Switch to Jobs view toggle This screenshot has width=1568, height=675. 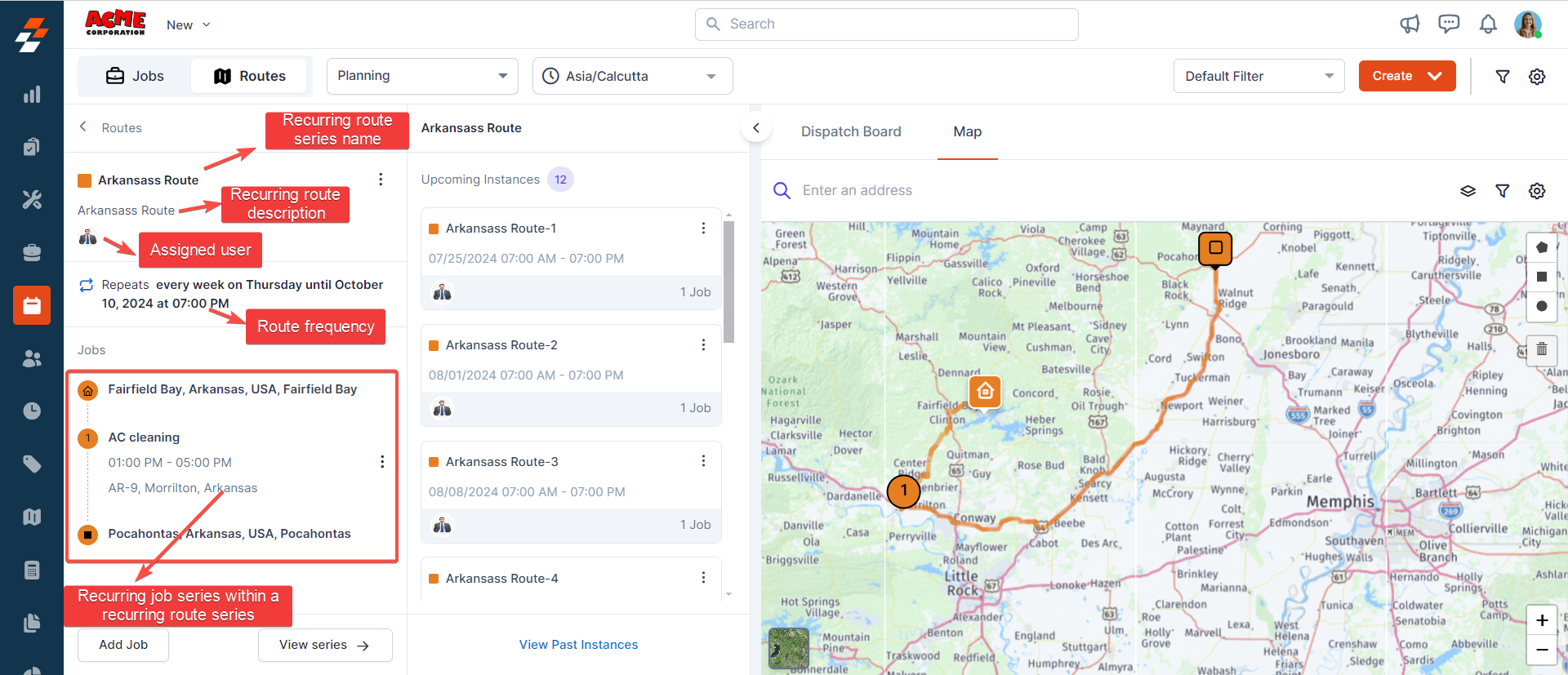point(136,76)
